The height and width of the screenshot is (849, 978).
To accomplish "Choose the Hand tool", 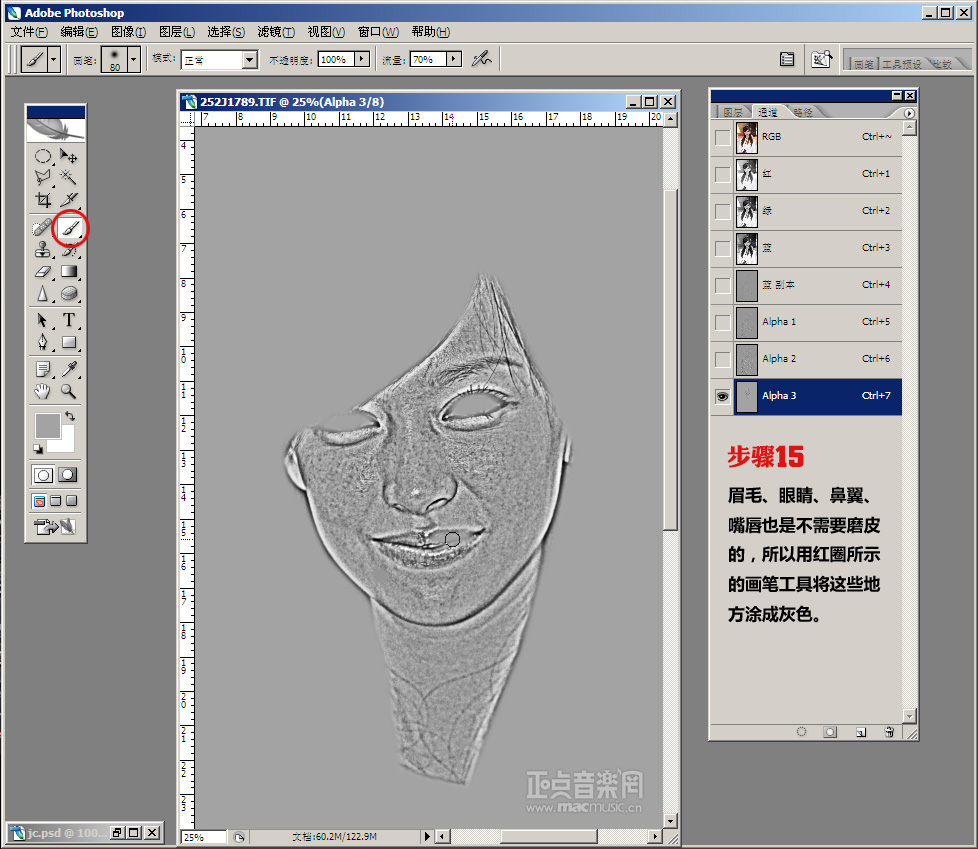I will tap(43, 391).
